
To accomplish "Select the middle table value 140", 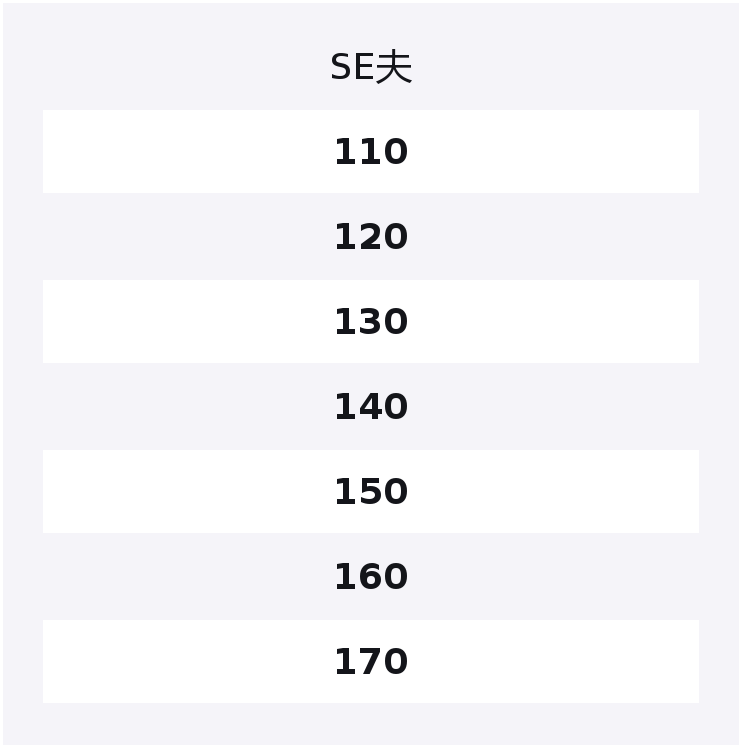I will pyautogui.click(x=371, y=407).
